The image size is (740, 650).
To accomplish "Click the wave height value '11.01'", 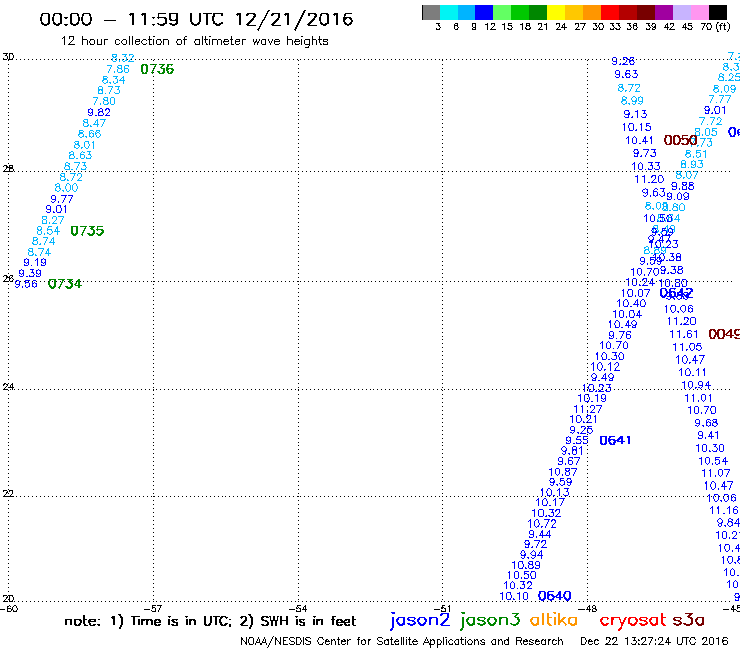I will 698,398.
